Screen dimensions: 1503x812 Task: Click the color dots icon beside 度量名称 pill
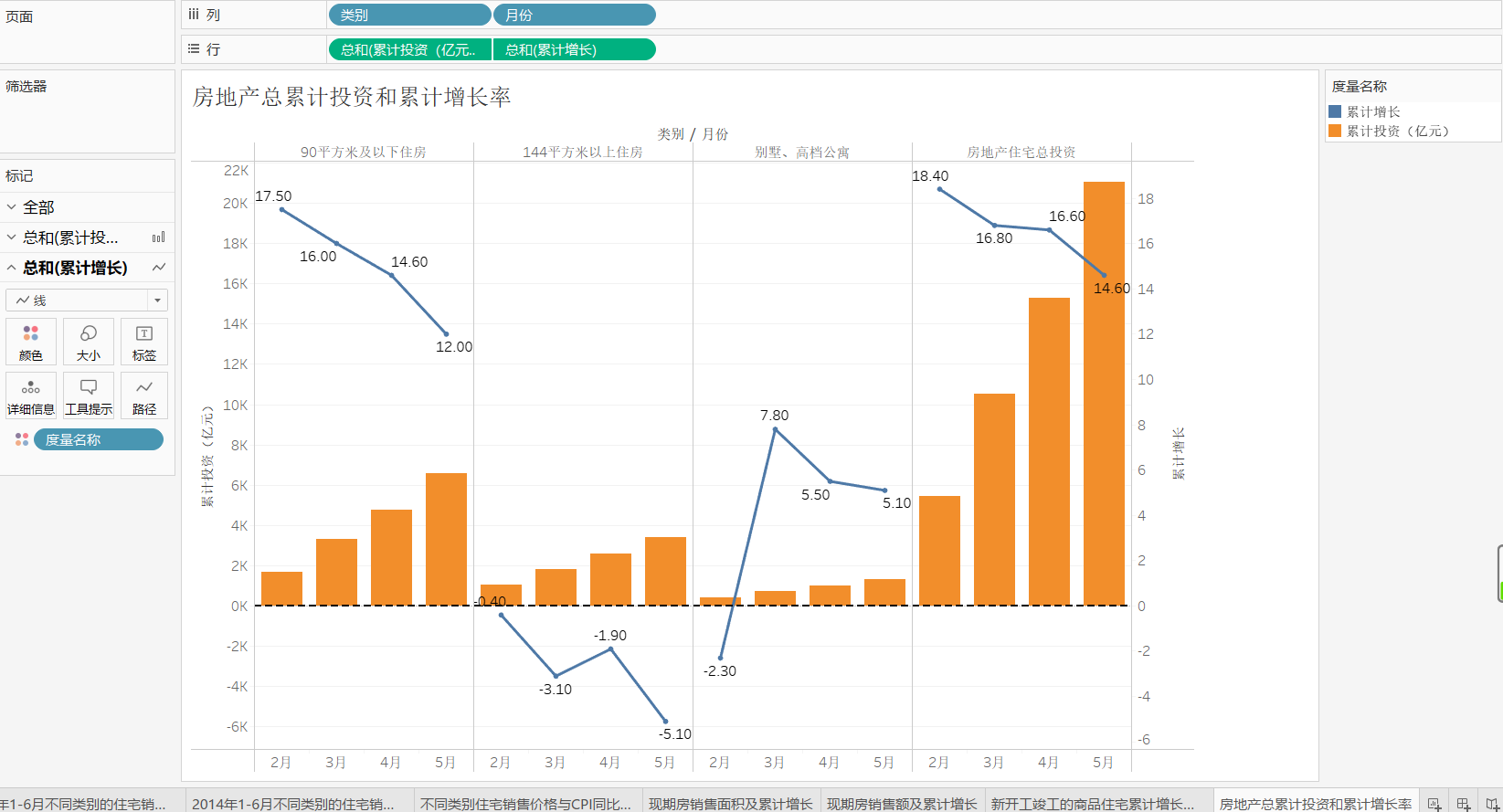[x=22, y=439]
